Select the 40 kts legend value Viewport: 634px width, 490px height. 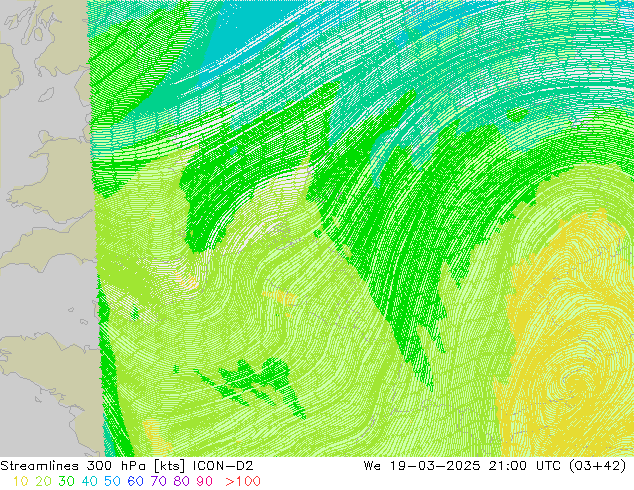tap(89, 481)
